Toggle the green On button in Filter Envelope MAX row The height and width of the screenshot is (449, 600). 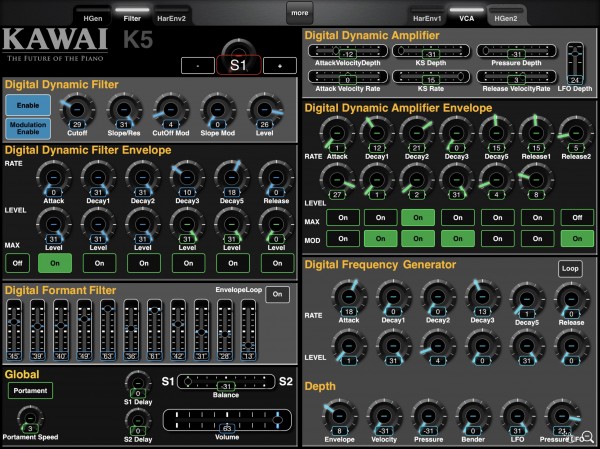tap(55, 263)
